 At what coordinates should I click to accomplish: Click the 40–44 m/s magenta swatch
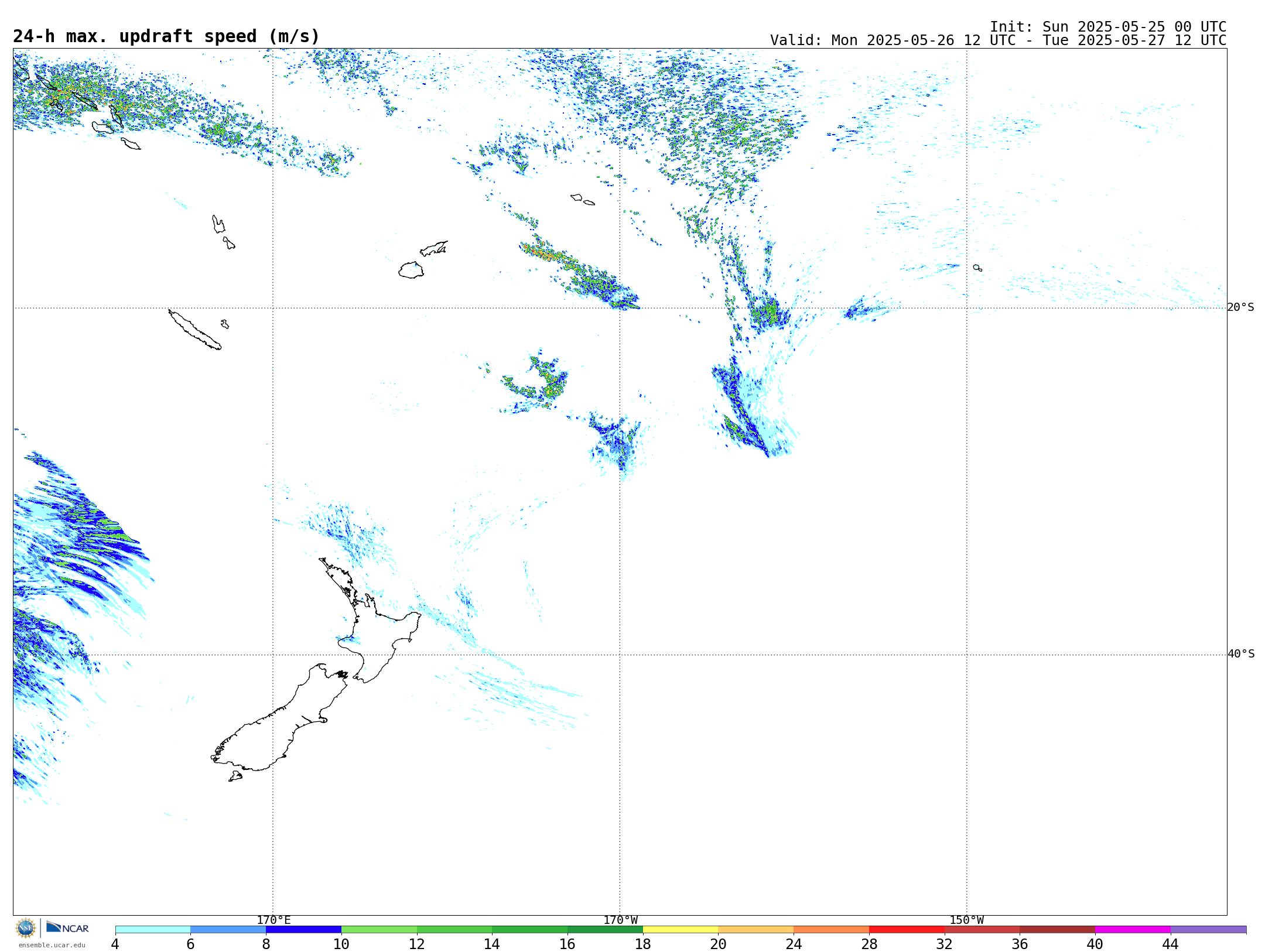tap(1133, 930)
